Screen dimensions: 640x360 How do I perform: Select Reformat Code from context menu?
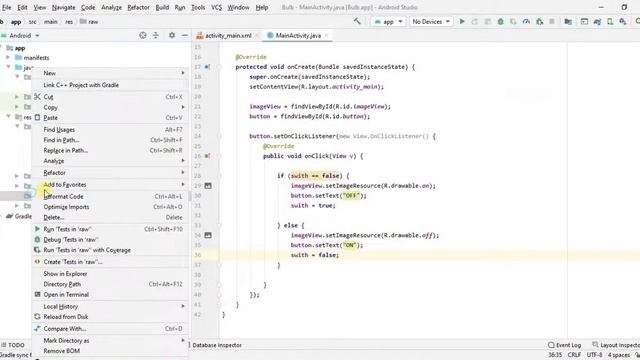110,196
